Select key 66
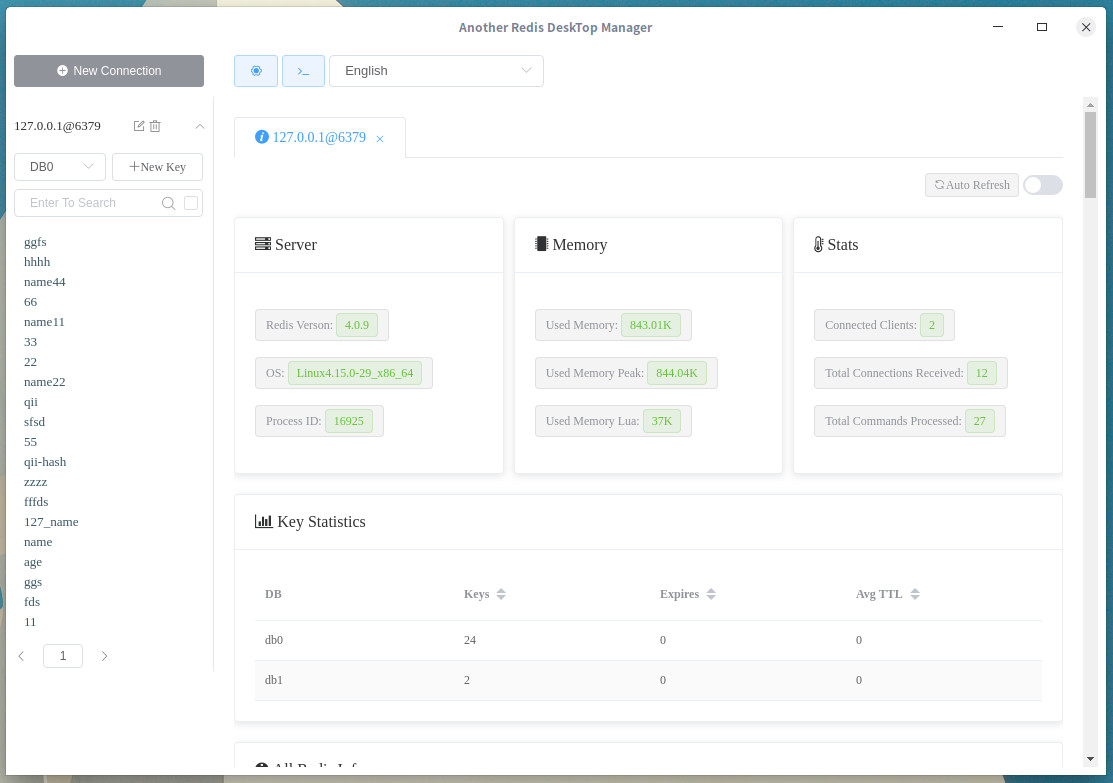This screenshot has width=1113, height=783. click(31, 302)
